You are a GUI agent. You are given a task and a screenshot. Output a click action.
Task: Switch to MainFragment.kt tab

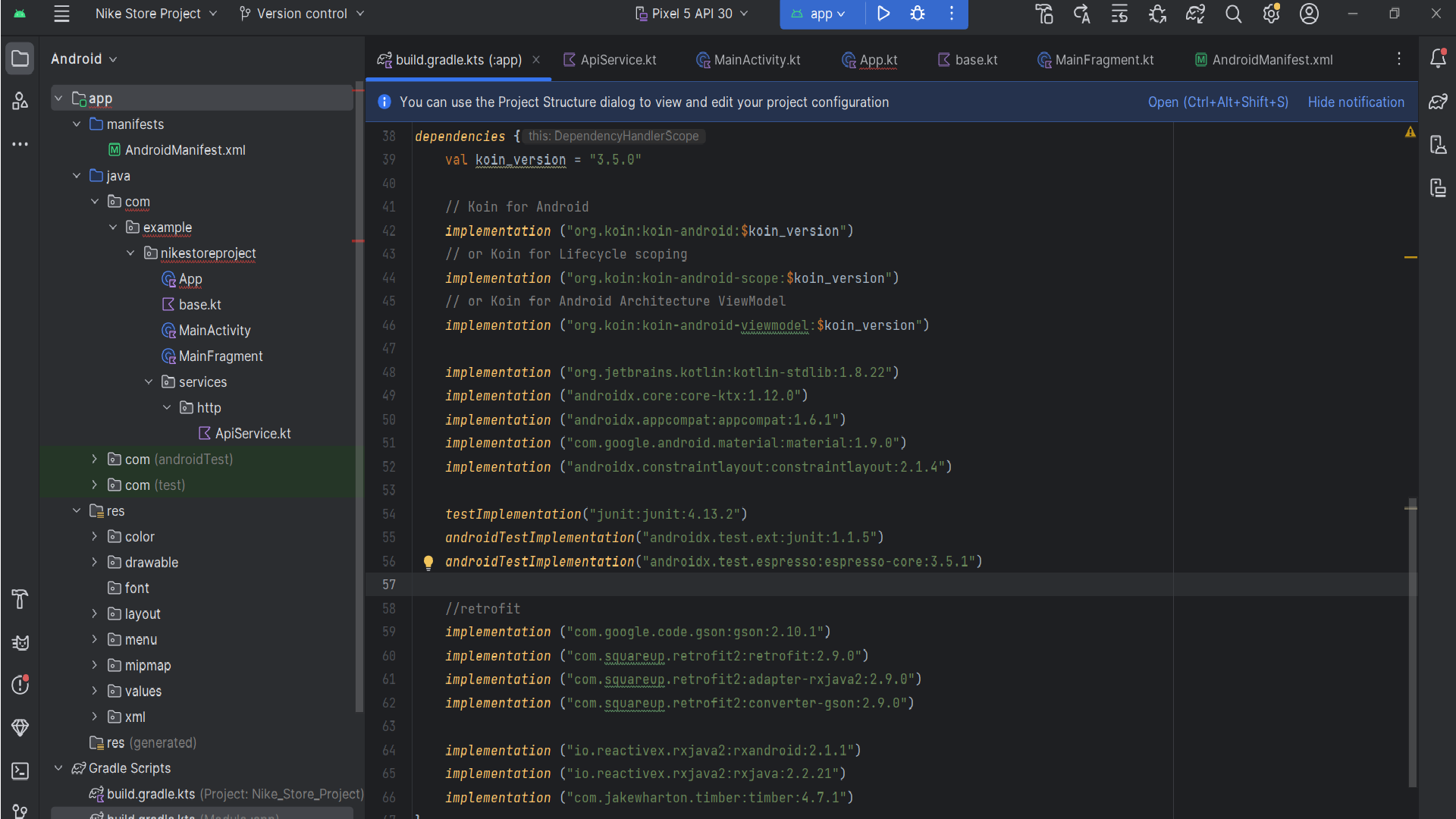(x=1096, y=60)
